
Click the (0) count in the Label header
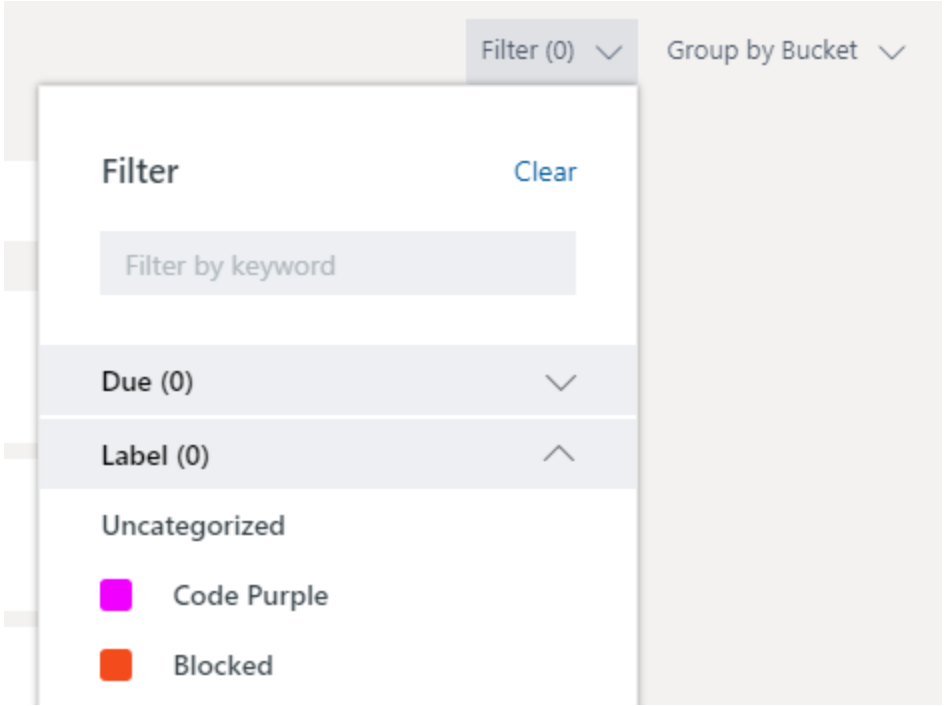[x=192, y=456]
